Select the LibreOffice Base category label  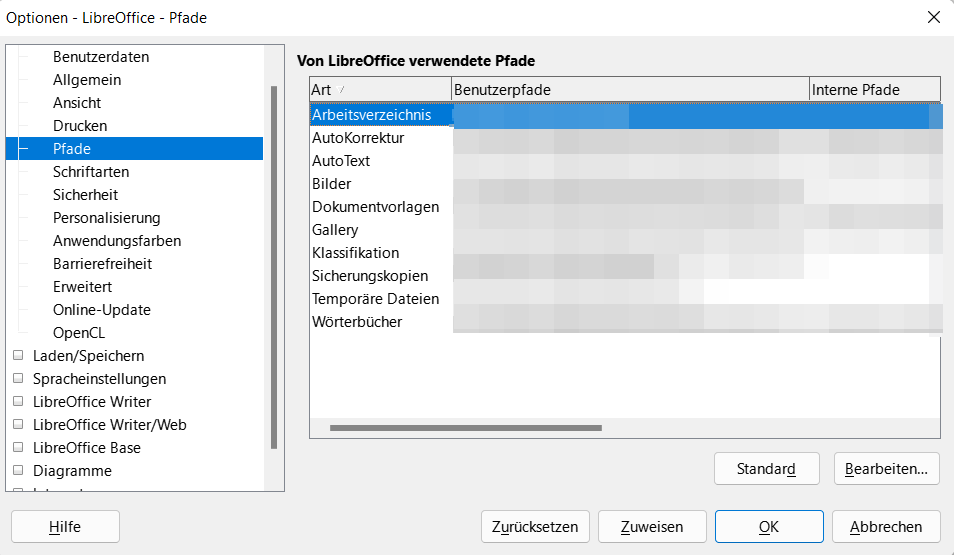(x=86, y=448)
